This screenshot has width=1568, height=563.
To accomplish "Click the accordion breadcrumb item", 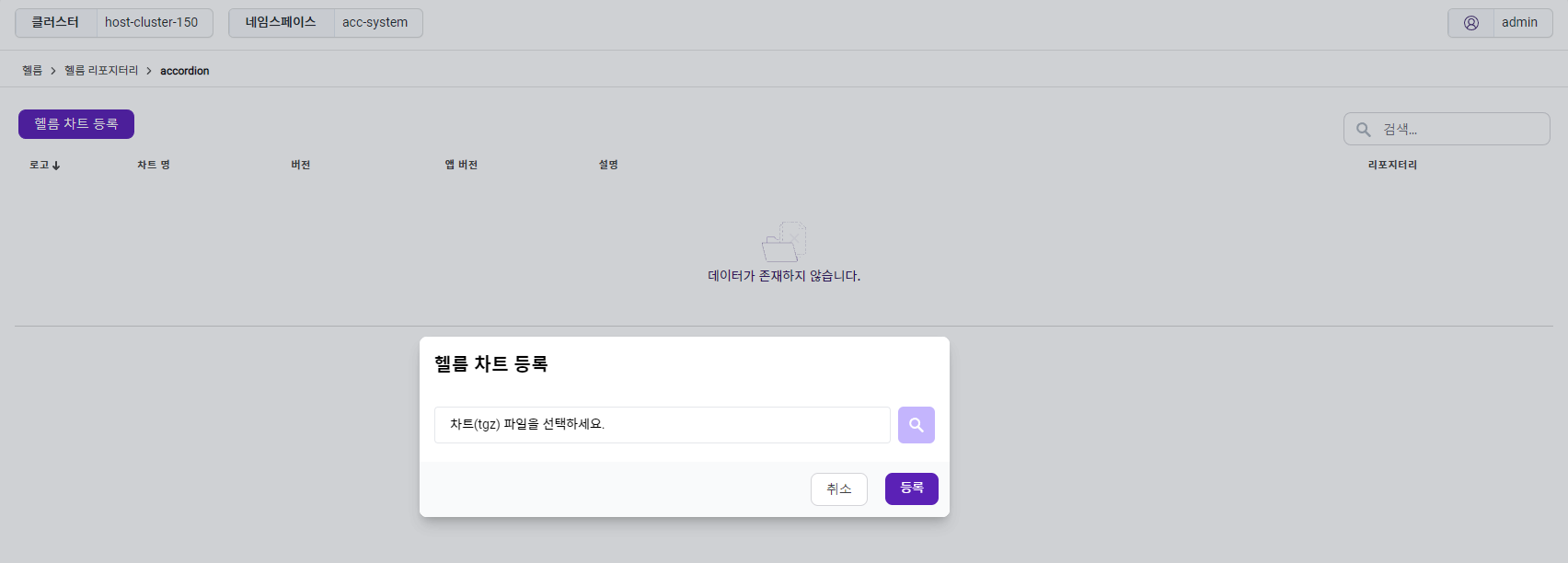I will pos(185,71).
